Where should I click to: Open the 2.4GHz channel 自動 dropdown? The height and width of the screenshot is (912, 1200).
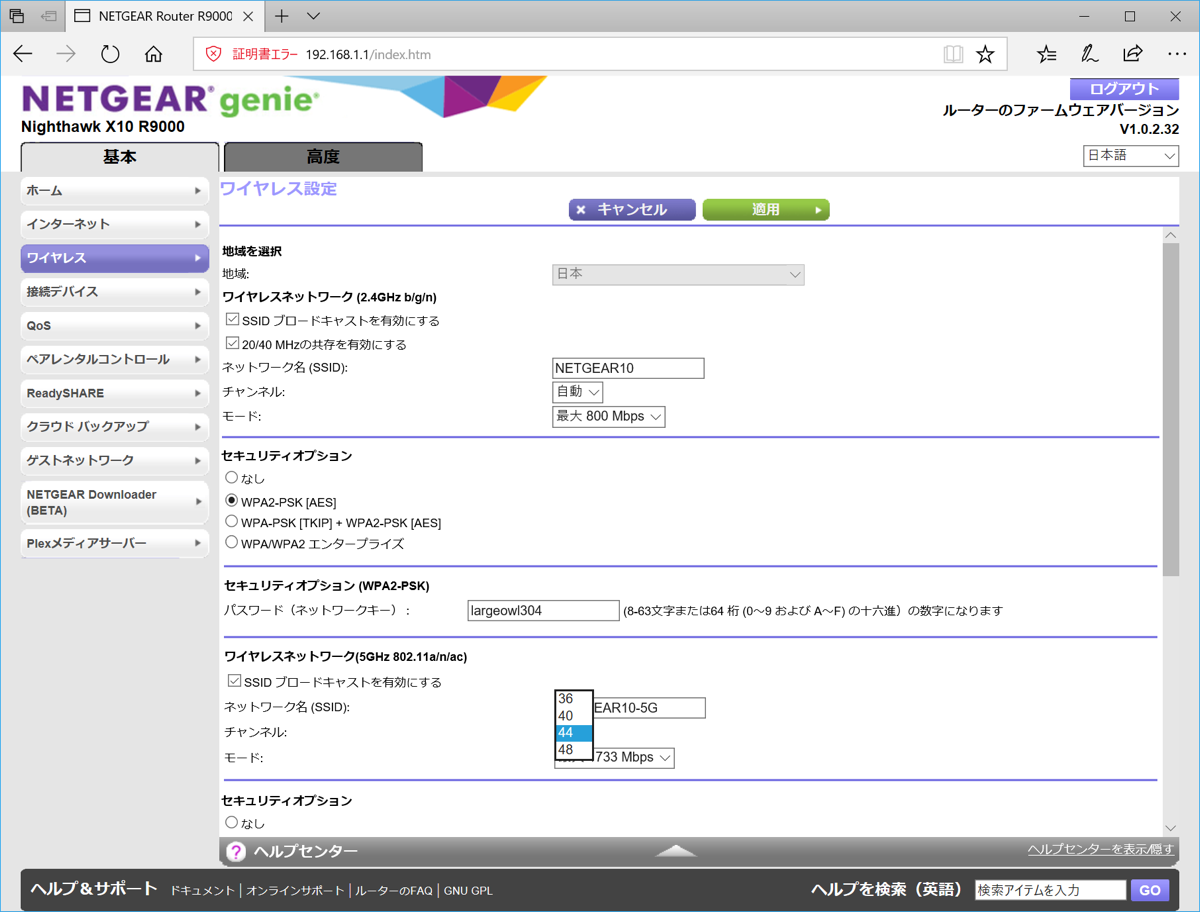577,392
